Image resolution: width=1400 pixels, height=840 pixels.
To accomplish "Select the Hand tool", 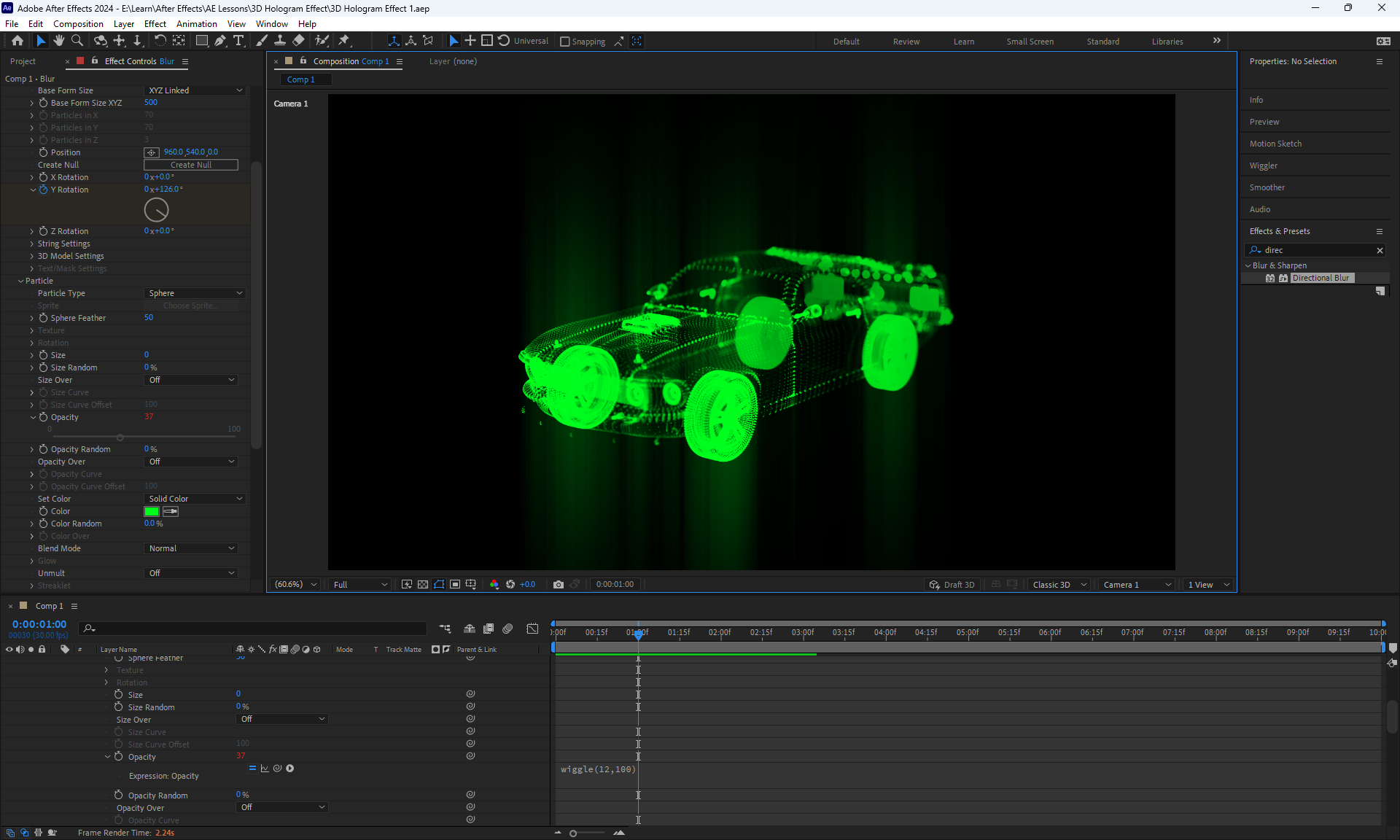I will point(59,41).
